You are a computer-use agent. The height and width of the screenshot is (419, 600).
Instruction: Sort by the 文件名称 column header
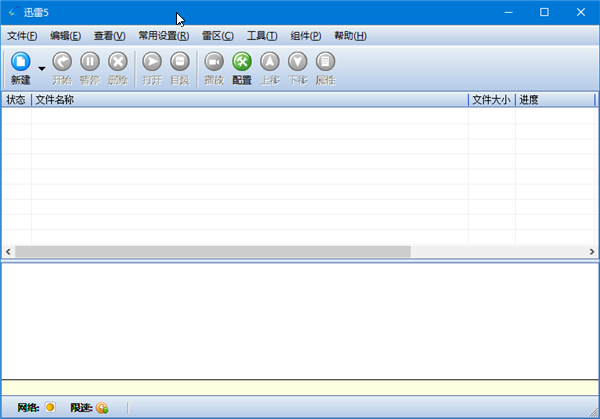click(250, 100)
